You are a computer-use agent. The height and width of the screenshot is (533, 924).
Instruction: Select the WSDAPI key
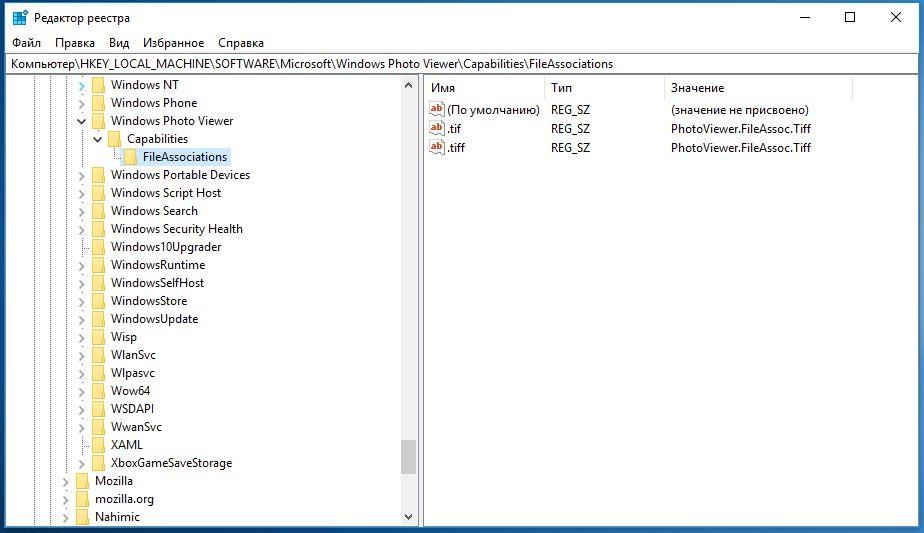coord(132,409)
